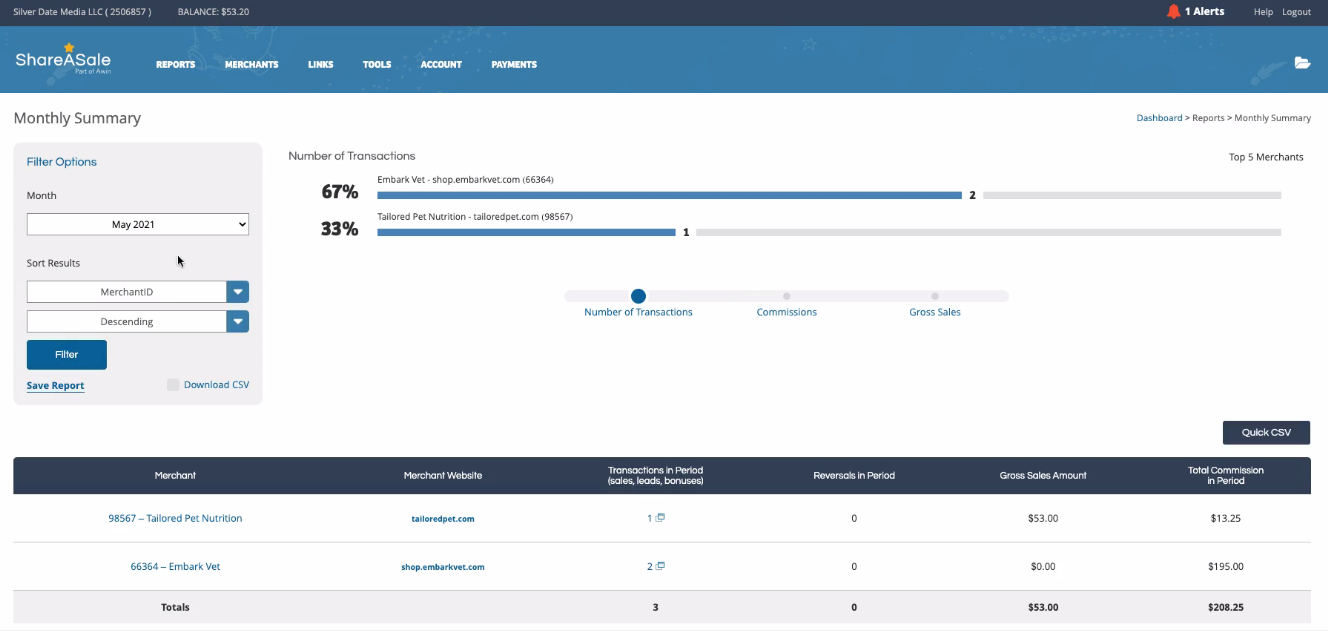
Task: Click the Tailored Pet Nutrition transactions bar
Action: click(526, 232)
